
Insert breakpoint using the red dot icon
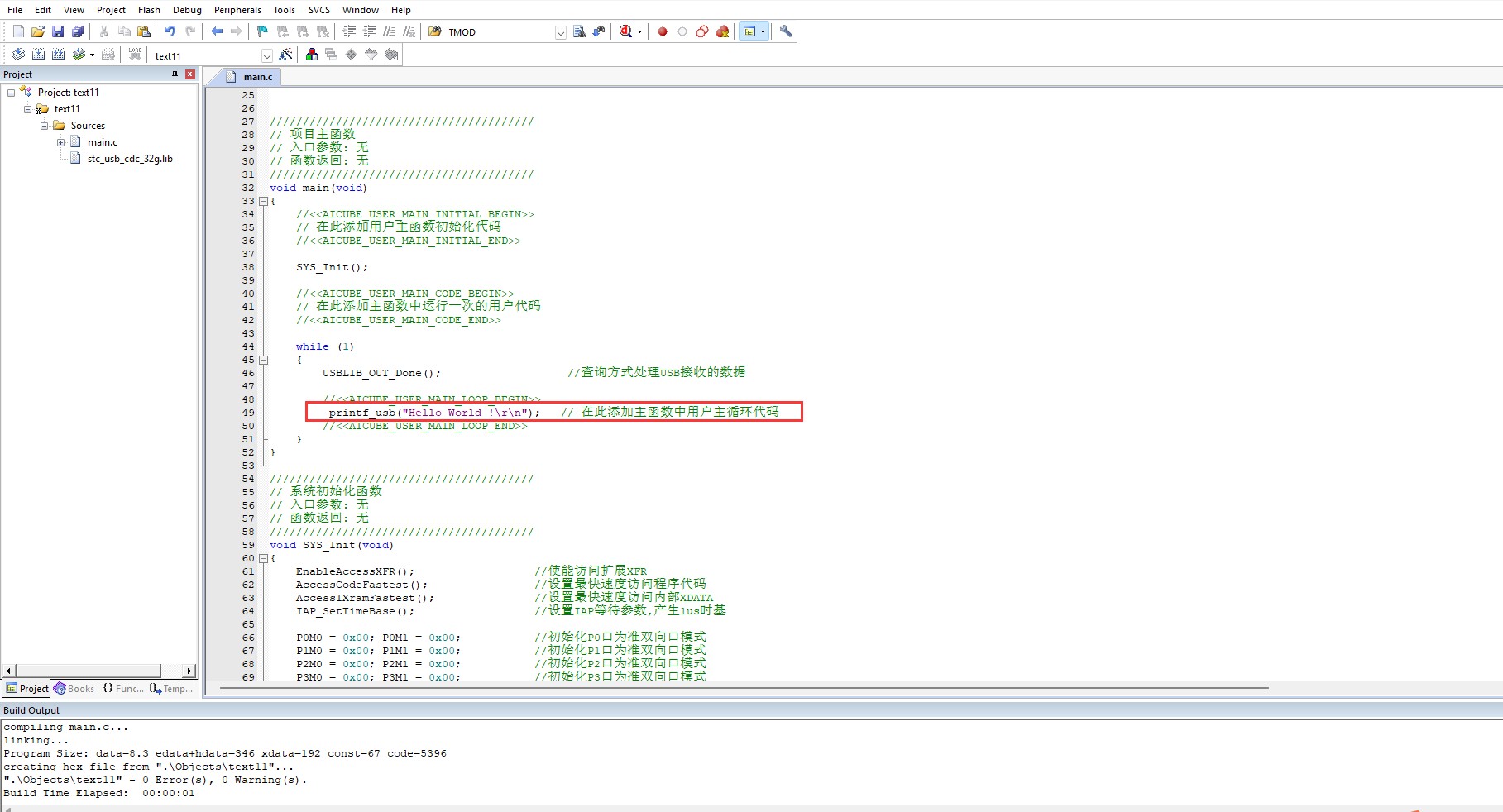point(662,31)
